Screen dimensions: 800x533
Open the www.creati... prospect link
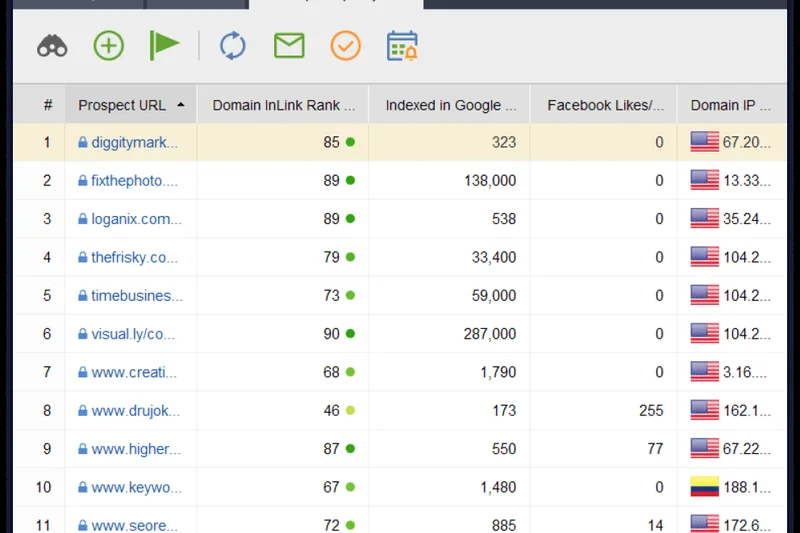134,372
